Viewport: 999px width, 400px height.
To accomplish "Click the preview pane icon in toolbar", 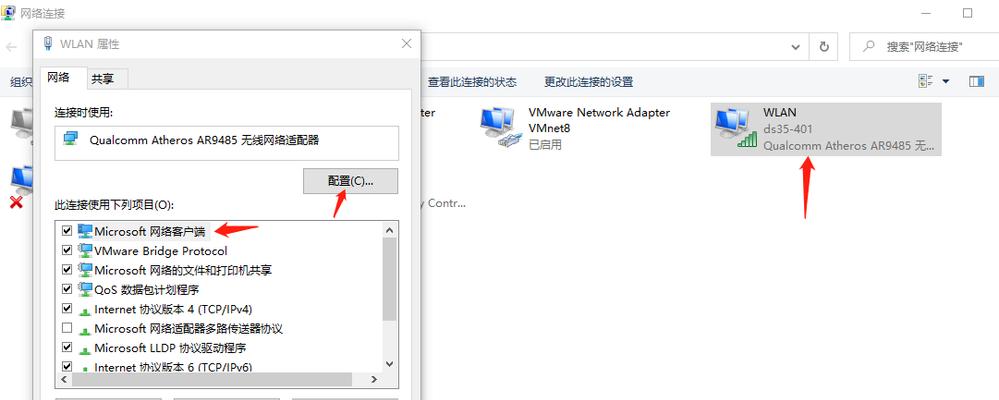I will 976,82.
